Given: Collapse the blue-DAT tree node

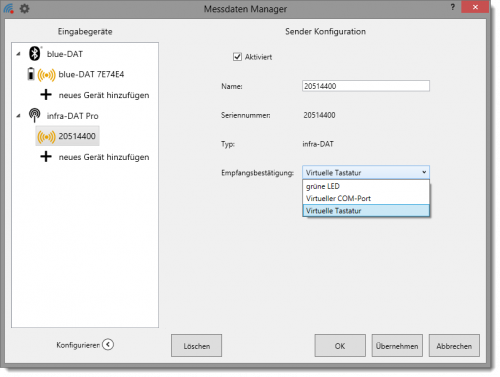Looking at the screenshot, I should coord(19,54).
